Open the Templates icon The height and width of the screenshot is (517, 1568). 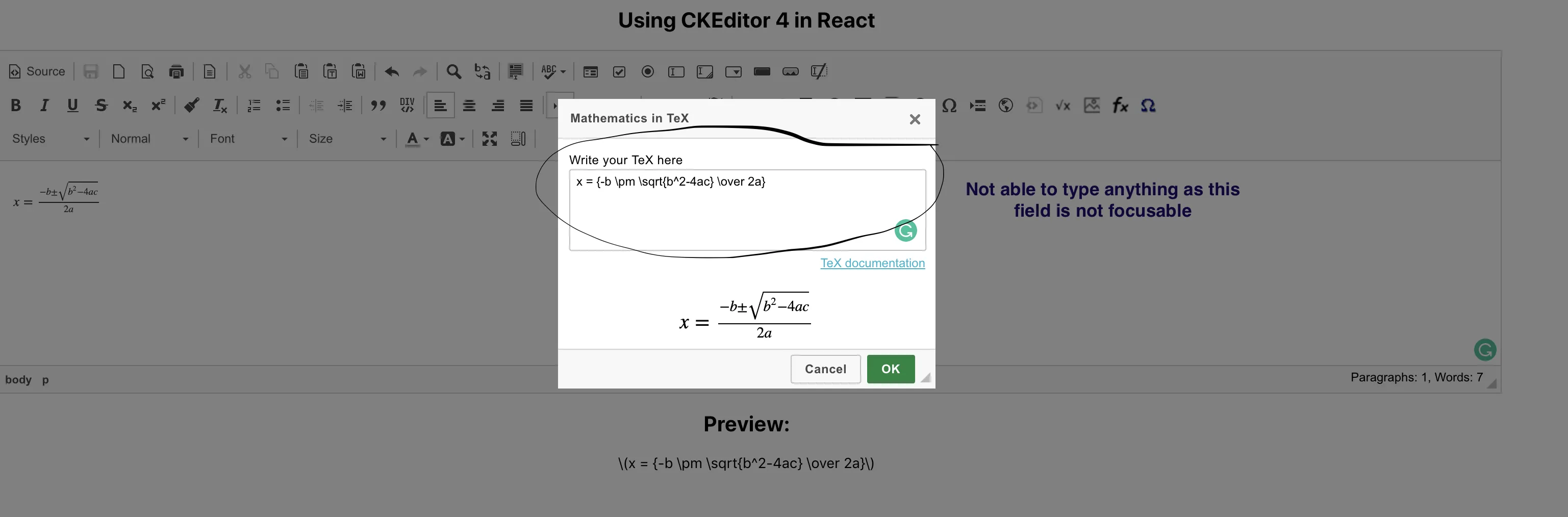pyautogui.click(x=210, y=72)
